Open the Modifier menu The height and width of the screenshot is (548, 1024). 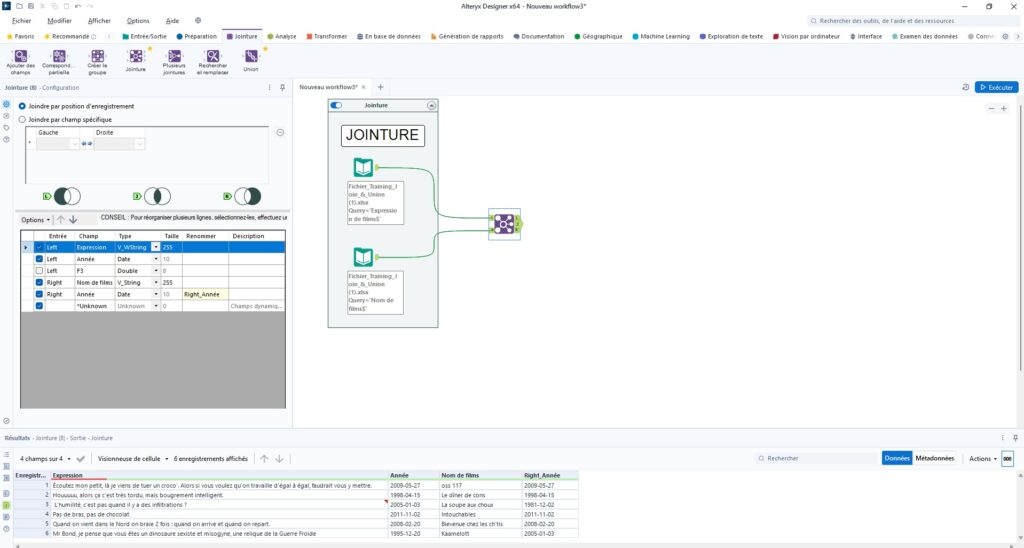click(x=59, y=21)
